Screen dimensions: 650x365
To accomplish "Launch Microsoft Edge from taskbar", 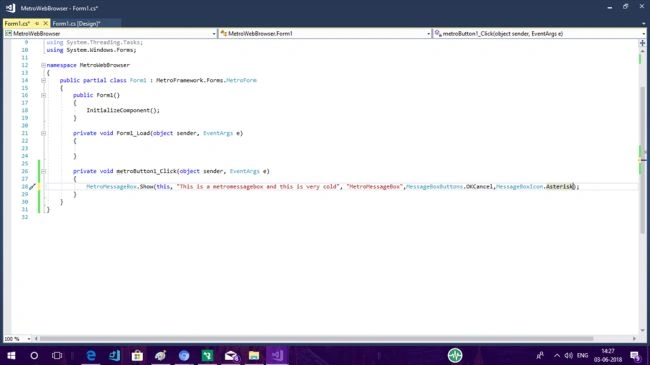I will click(x=91, y=355).
